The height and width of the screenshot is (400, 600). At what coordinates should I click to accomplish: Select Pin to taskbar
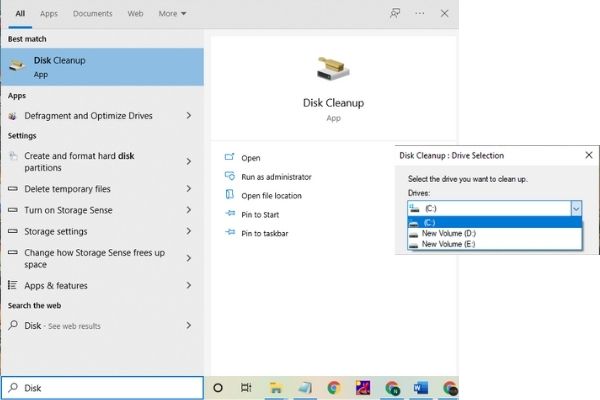[264, 233]
